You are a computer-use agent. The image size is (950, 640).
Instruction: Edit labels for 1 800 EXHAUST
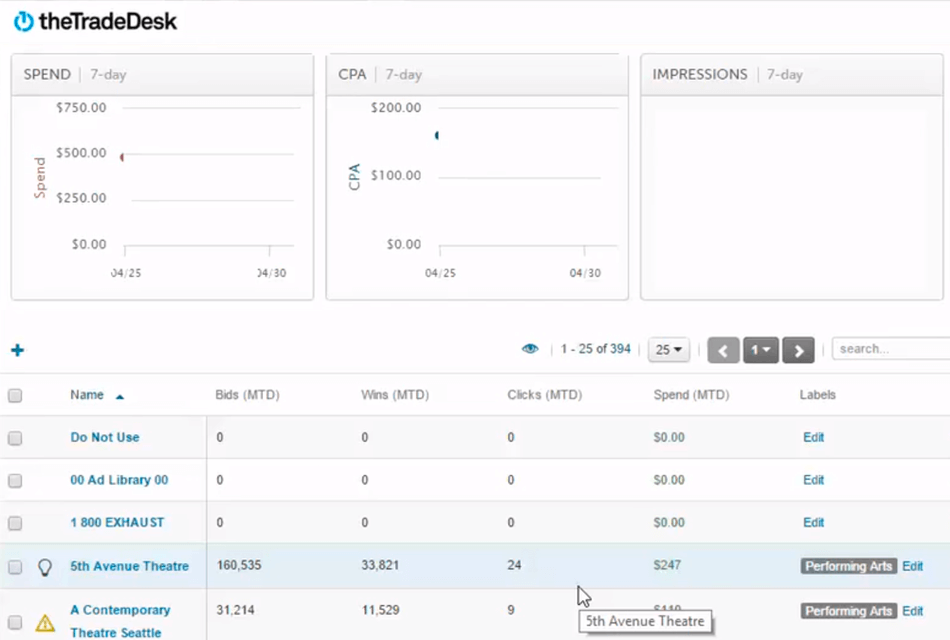click(814, 522)
